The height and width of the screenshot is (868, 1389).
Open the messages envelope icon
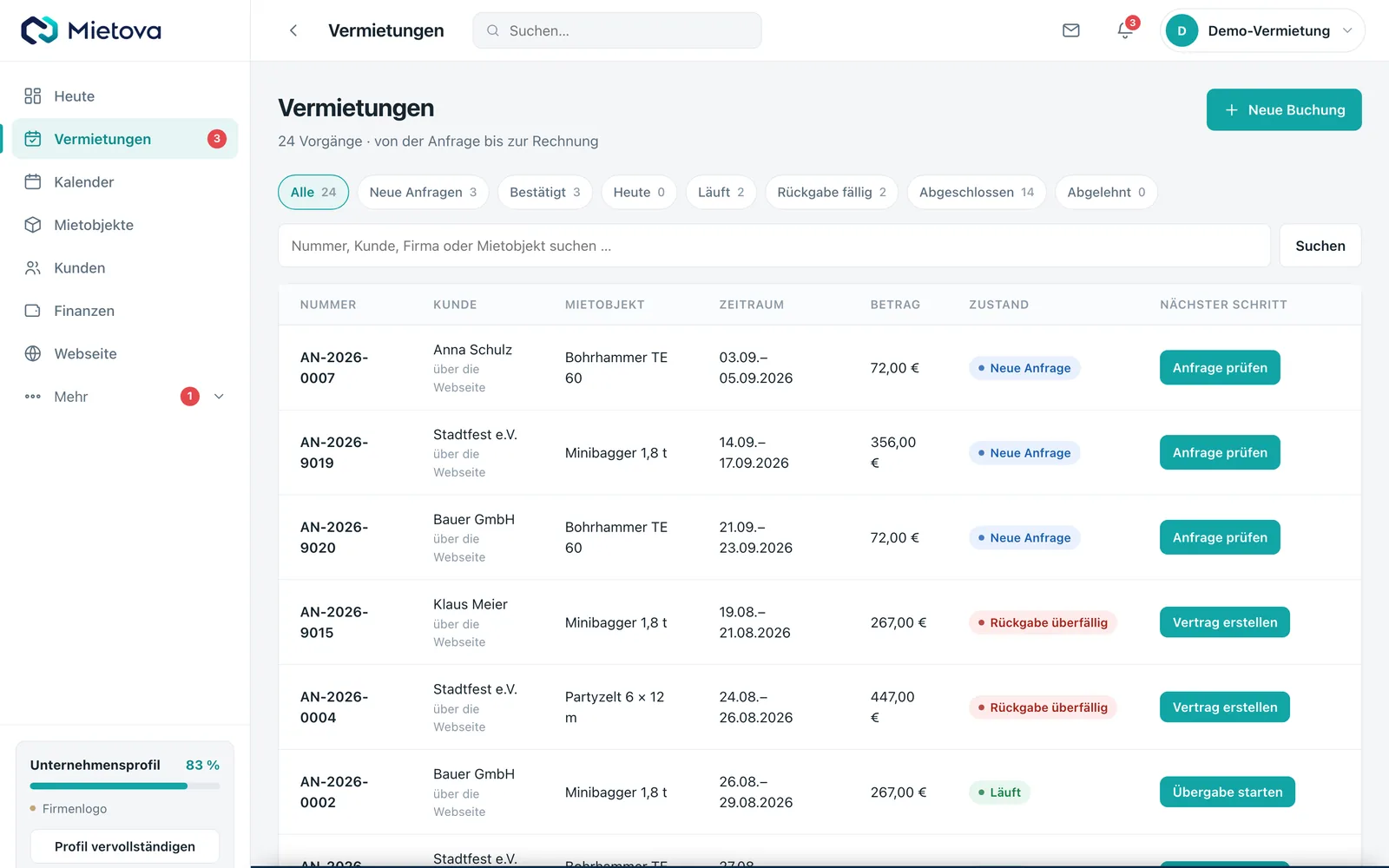point(1071,30)
